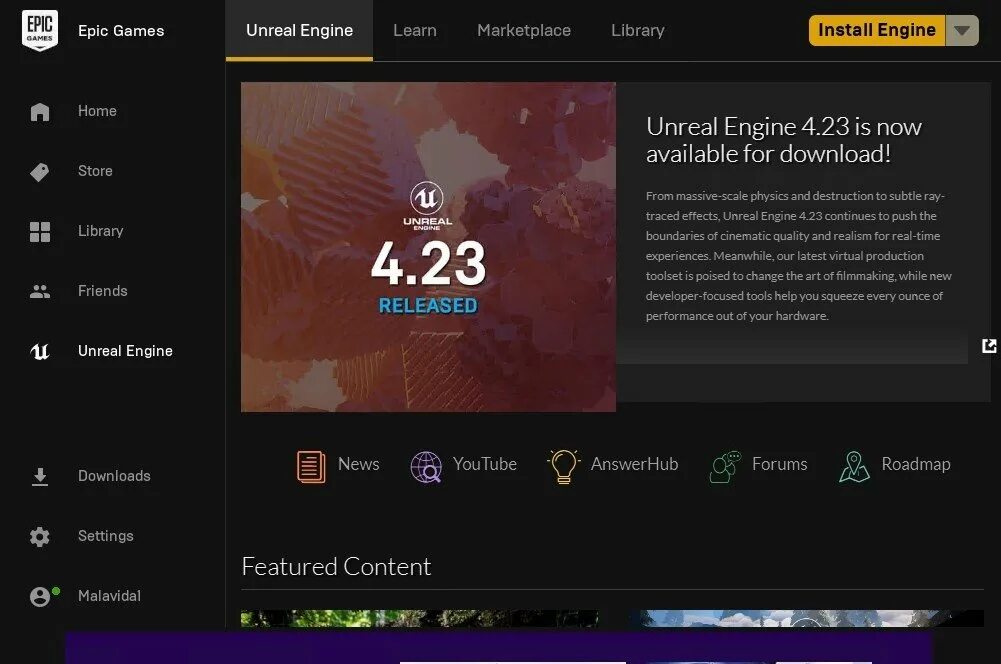Image resolution: width=1001 pixels, height=664 pixels.
Task: Click the Home house icon in sidebar
Action: click(x=40, y=112)
